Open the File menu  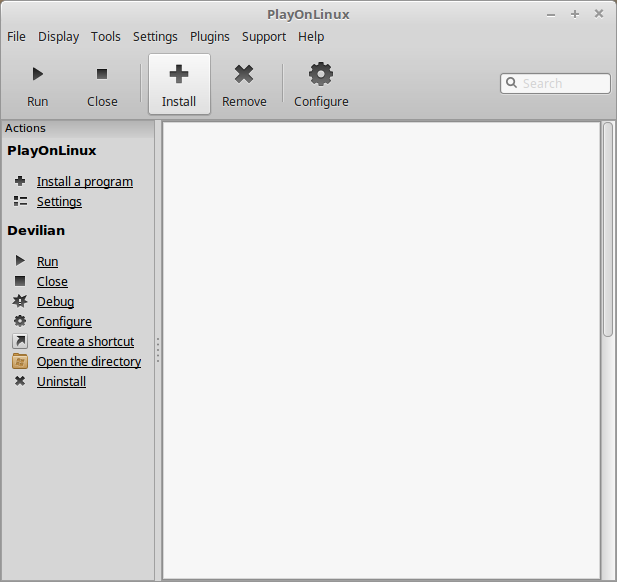point(17,37)
